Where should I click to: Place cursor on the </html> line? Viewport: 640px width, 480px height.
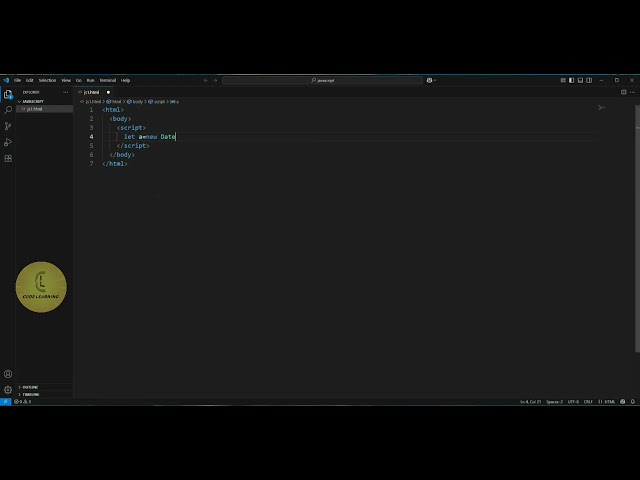coord(115,164)
